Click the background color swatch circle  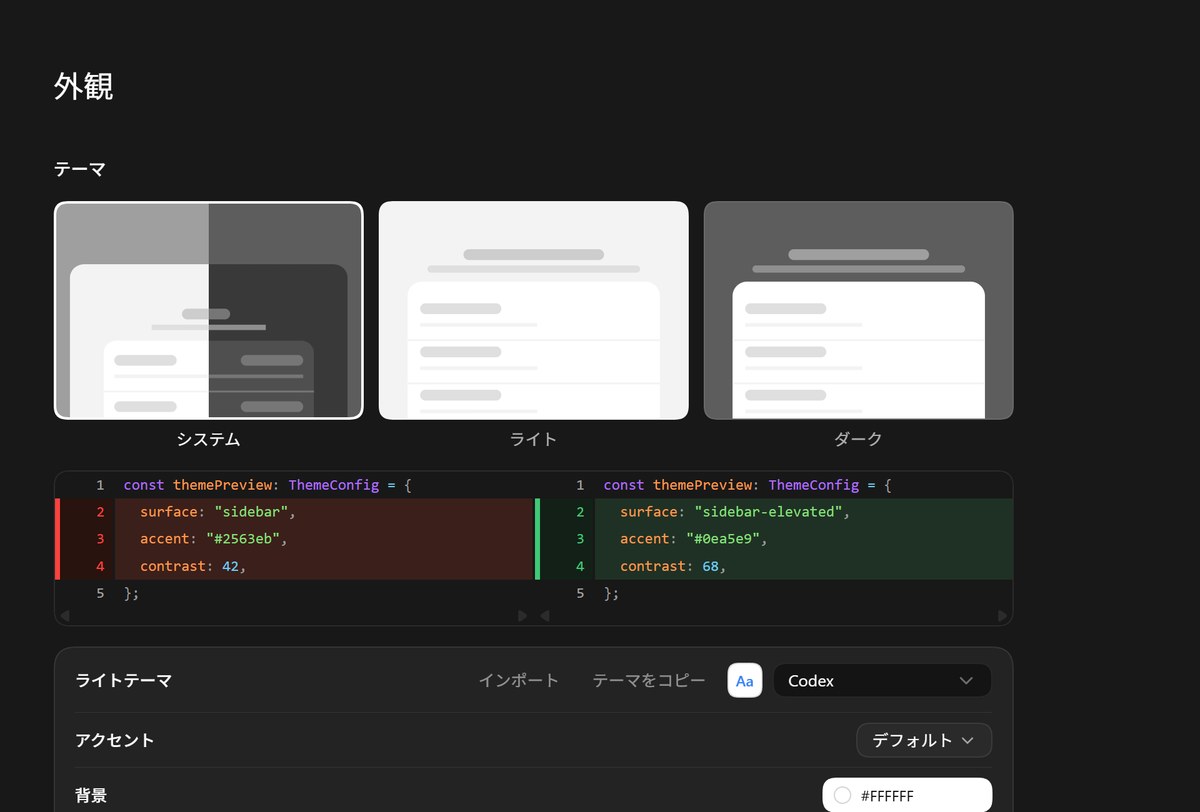(842, 796)
